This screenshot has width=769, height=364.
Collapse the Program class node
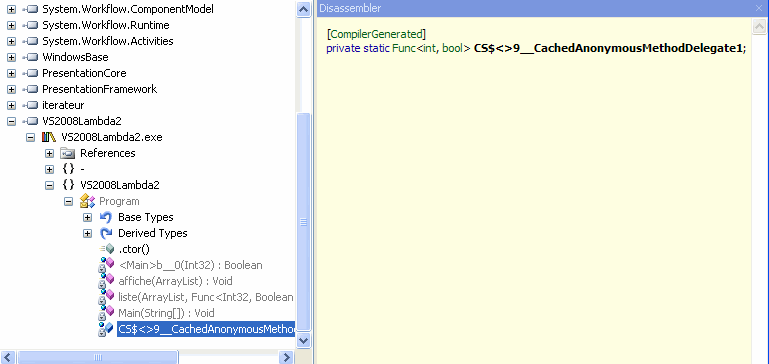(x=69, y=201)
